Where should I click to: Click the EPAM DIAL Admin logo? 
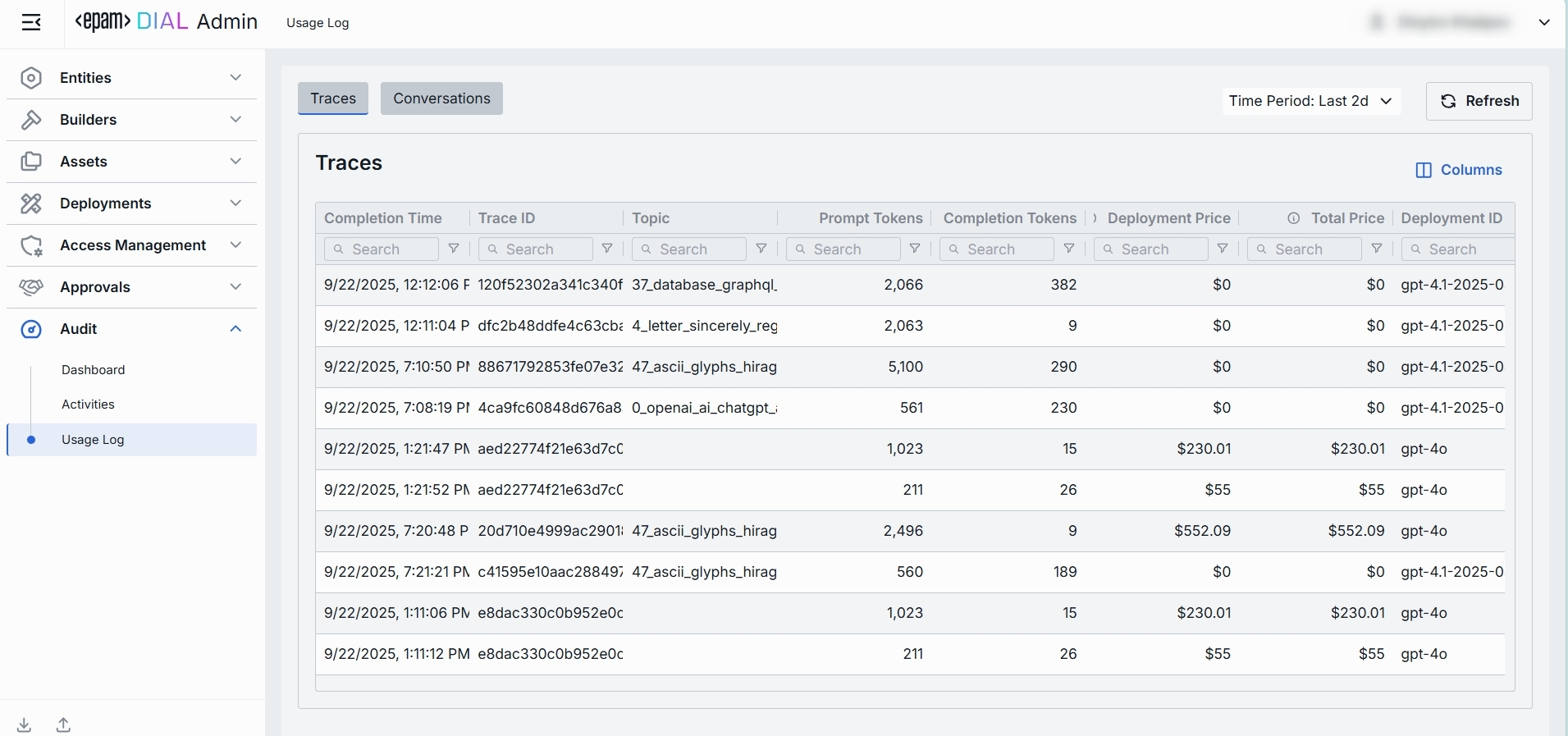click(x=167, y=22)
